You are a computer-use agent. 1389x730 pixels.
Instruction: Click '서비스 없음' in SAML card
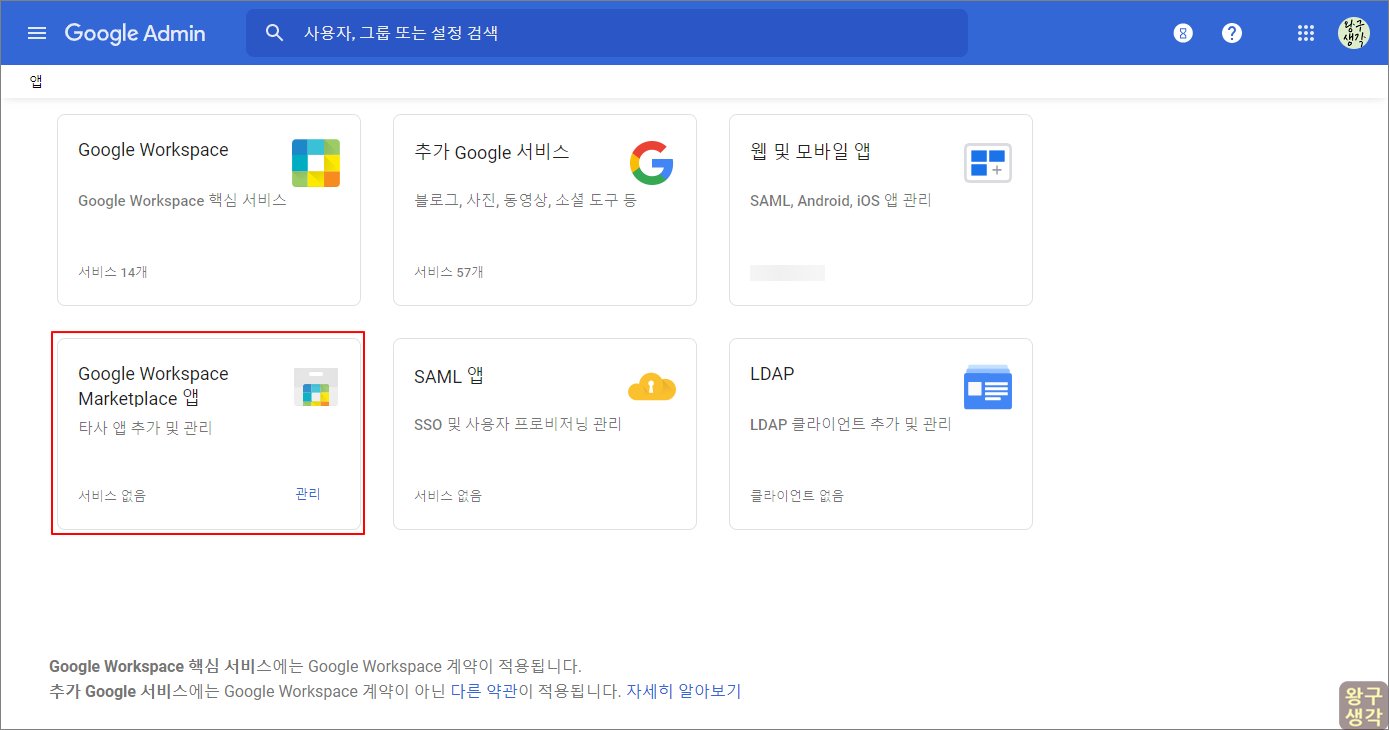(x=448, y=495)
